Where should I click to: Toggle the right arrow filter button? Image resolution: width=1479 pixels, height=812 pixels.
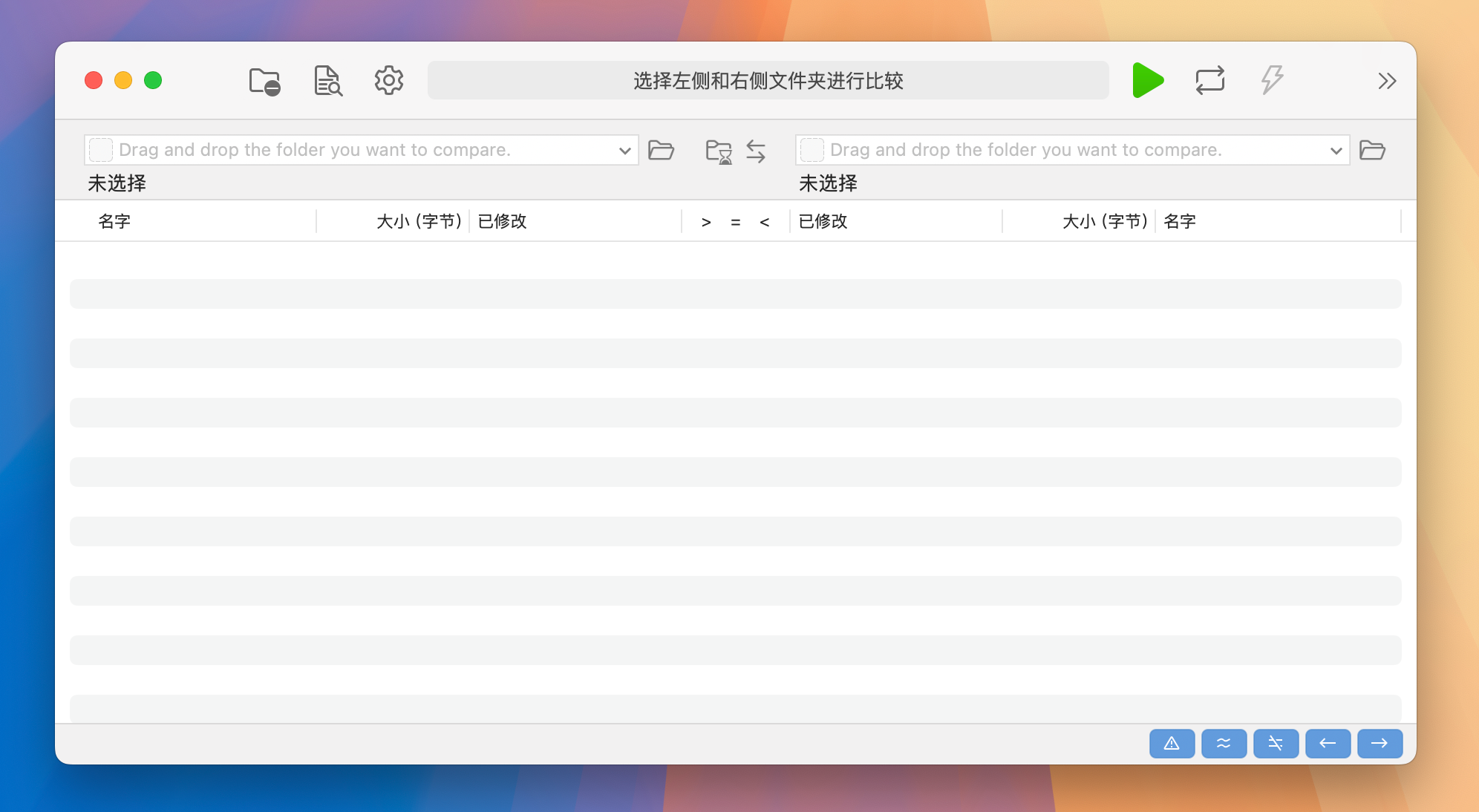point(1380,743)
